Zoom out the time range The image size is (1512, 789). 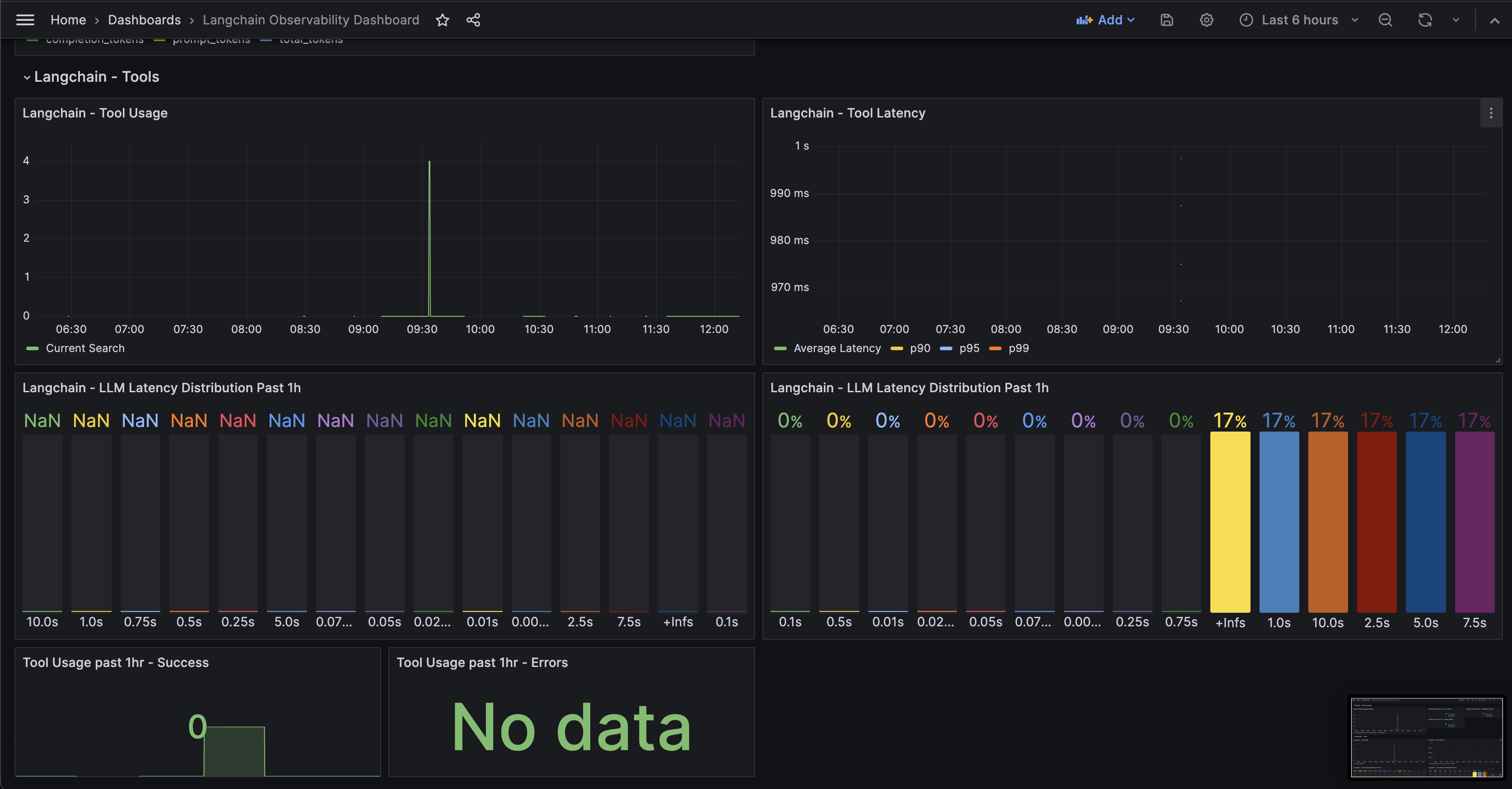(x=1385, y=20)
